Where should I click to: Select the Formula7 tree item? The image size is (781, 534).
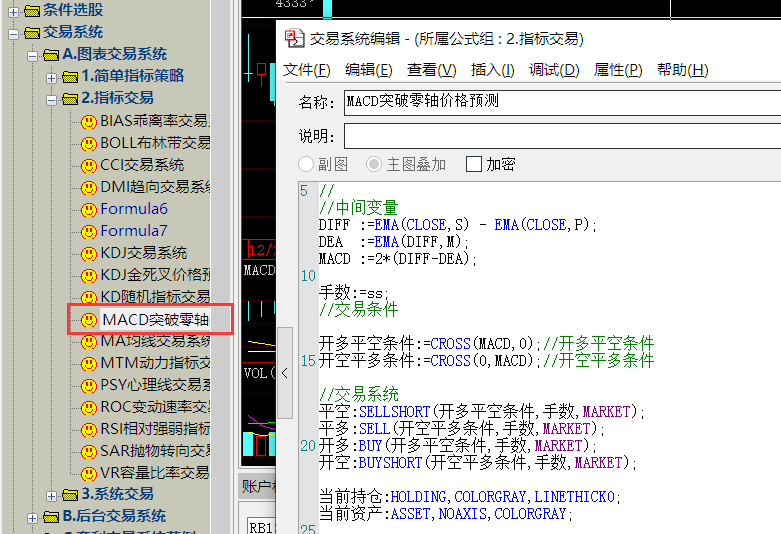134,231
